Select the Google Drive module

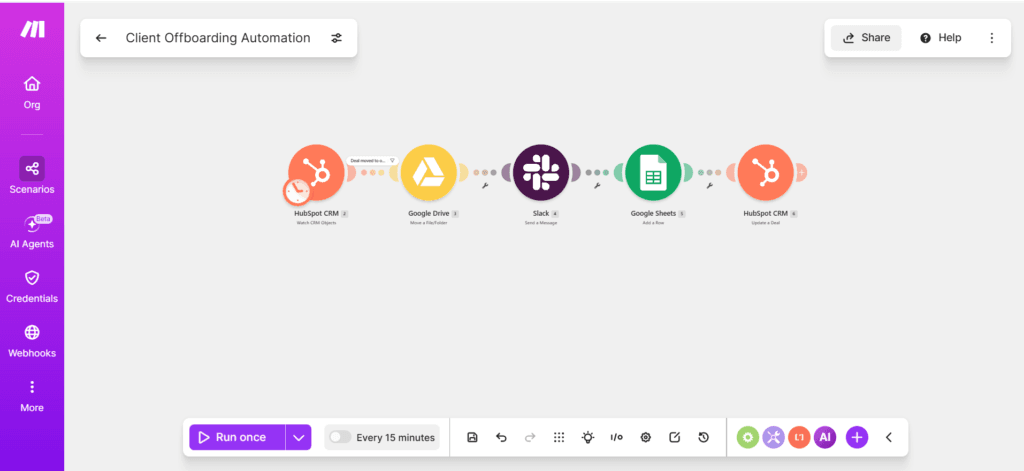pos(428,172)
